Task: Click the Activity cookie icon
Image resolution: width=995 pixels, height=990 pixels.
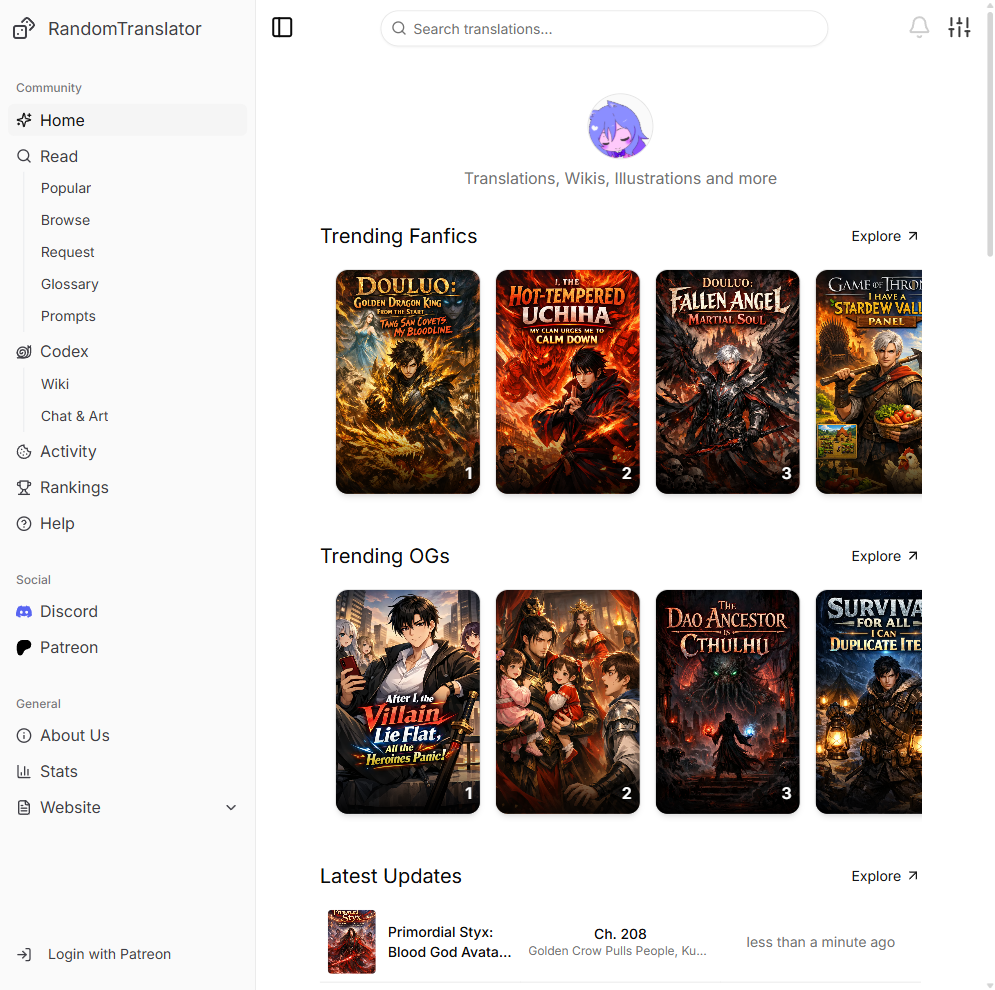Action: coord(24,452)
